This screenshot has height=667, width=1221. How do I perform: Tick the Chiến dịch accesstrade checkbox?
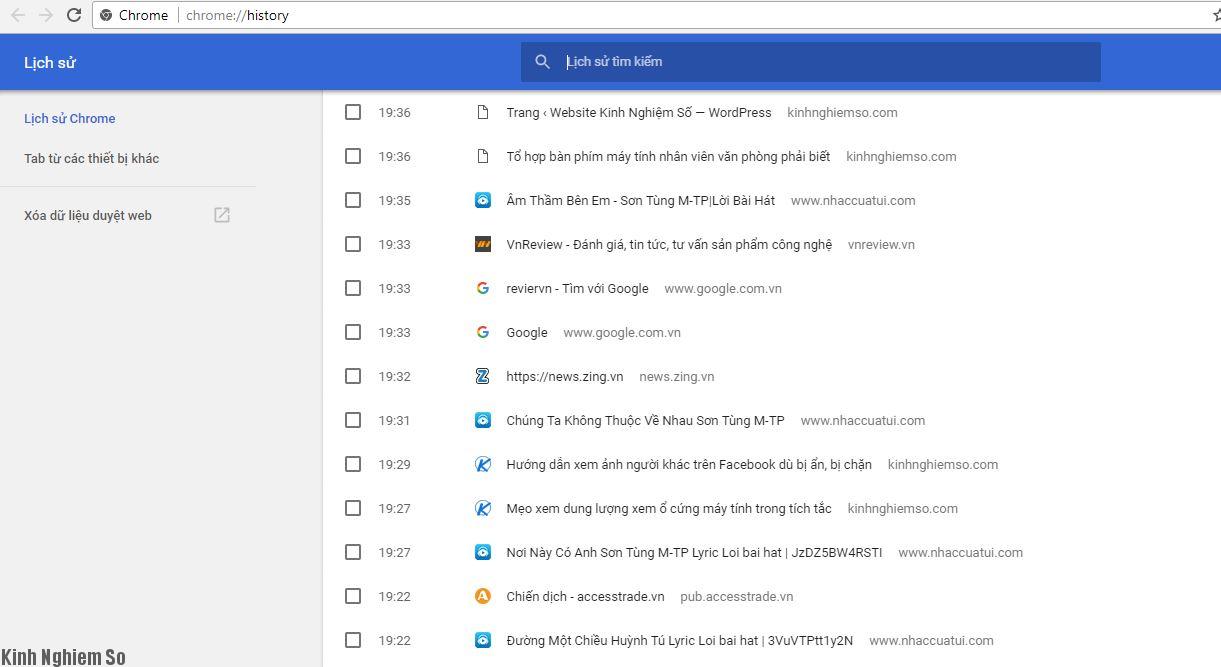353,596
